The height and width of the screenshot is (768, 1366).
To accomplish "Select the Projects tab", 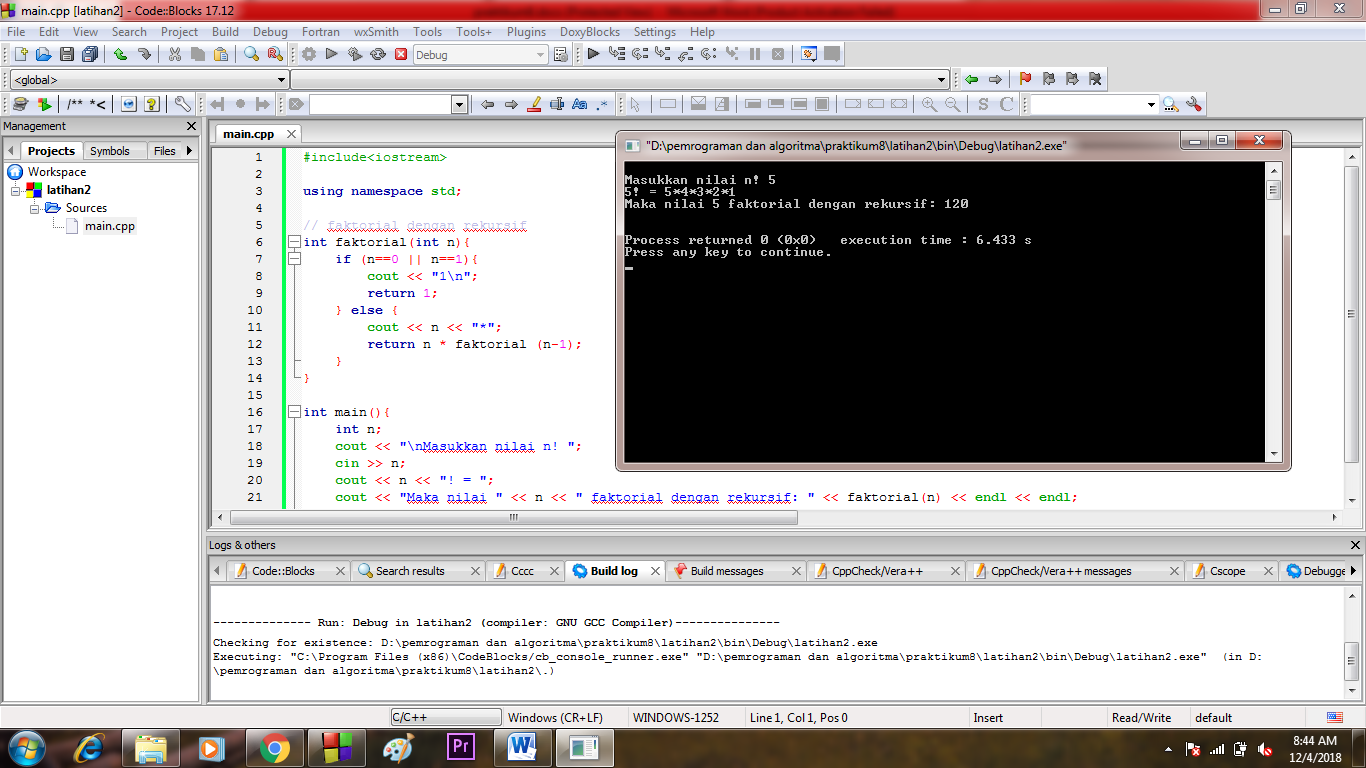I will coord(51,151).
